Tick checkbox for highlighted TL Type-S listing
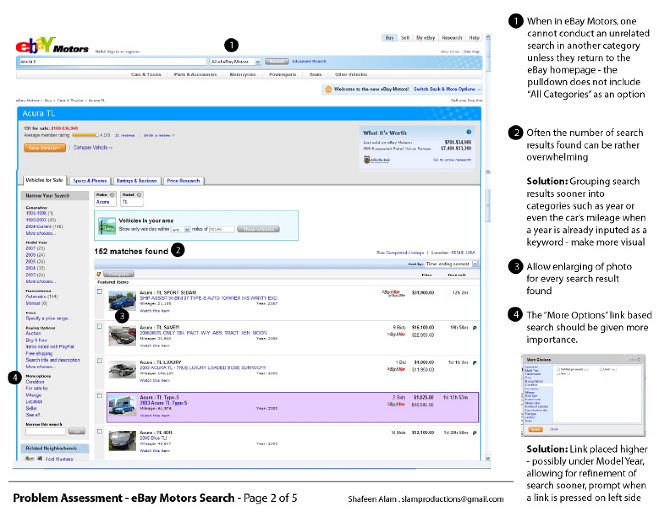The height and width of the screenshot is (517, 670). [100, 396]
